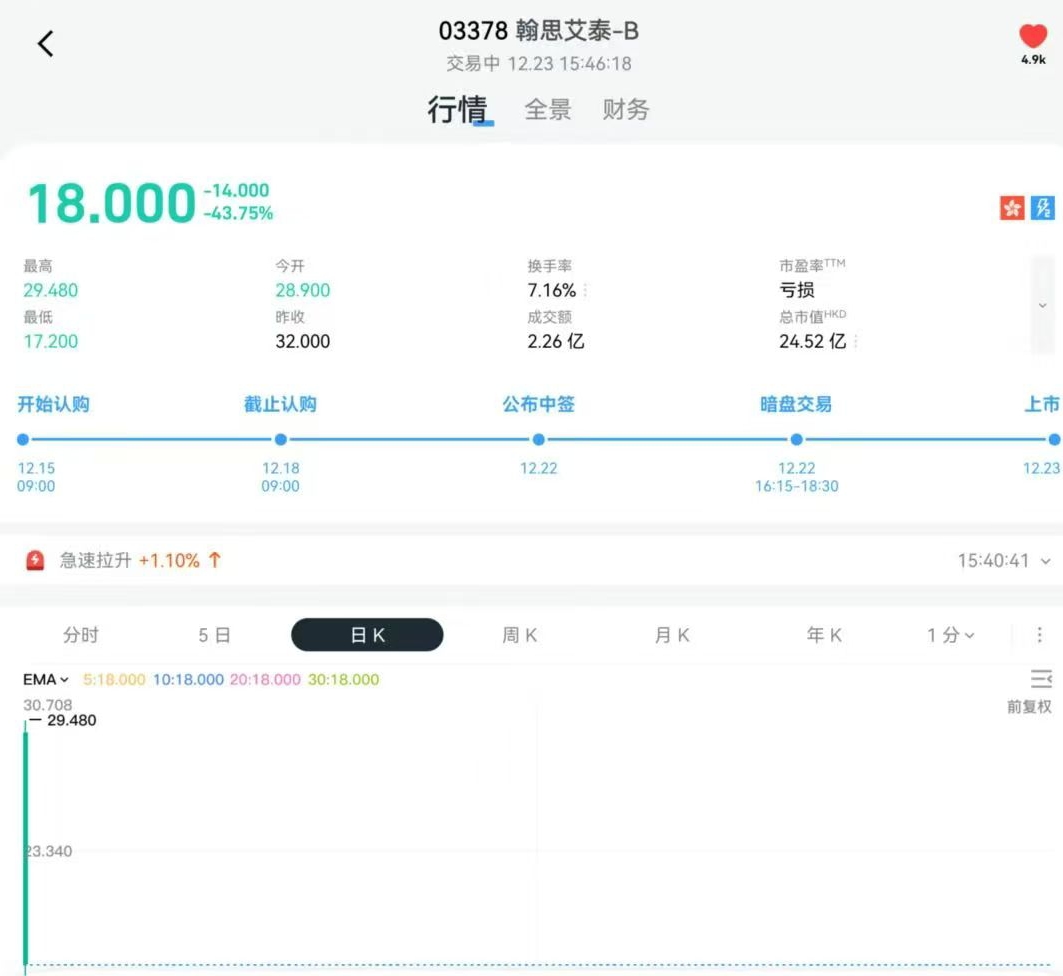The image size is (1063, 976).
Task: Tap the back arrow icon
Action: [x=46, y=44]
